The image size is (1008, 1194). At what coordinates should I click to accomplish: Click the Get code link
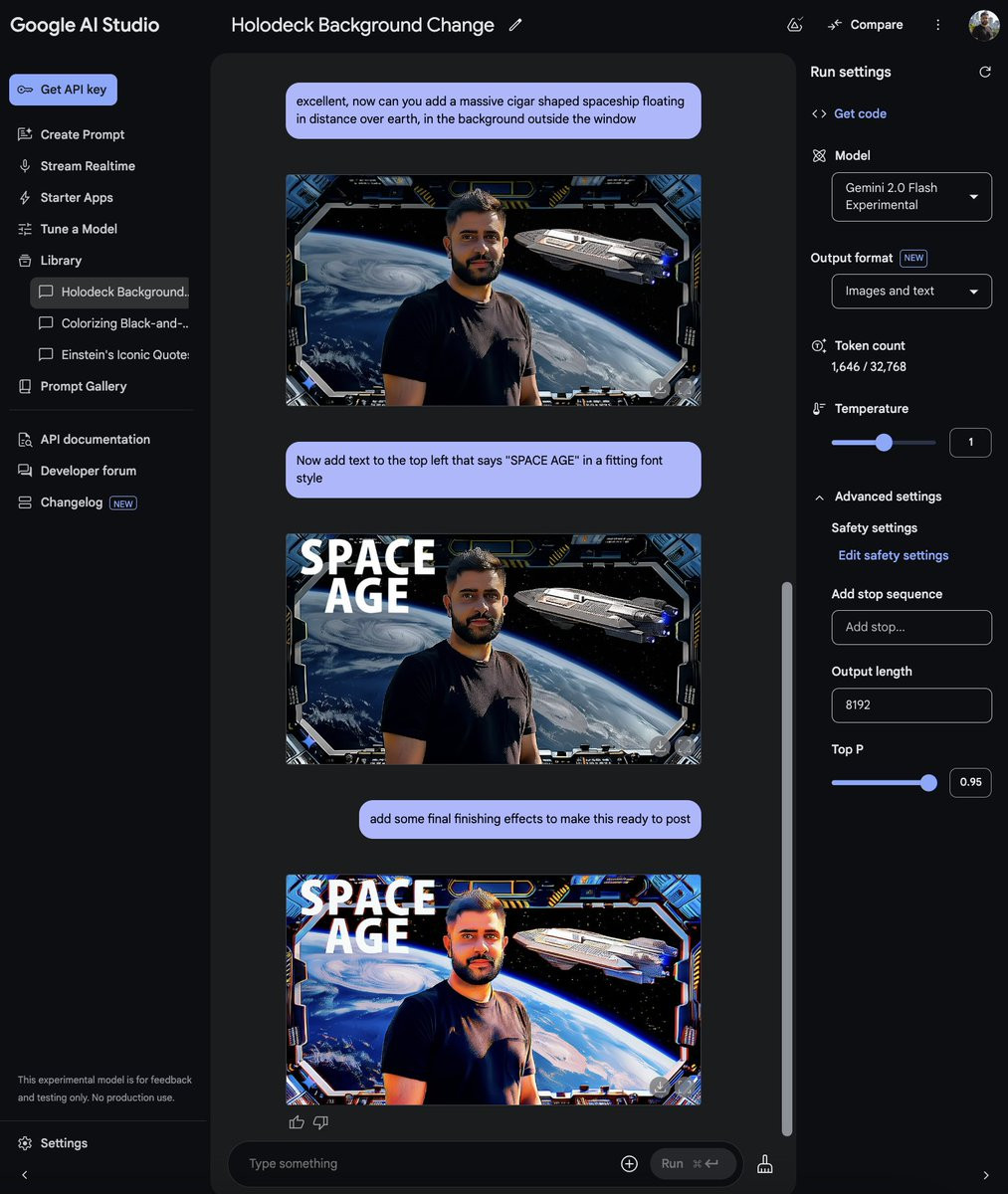[860, 113]
